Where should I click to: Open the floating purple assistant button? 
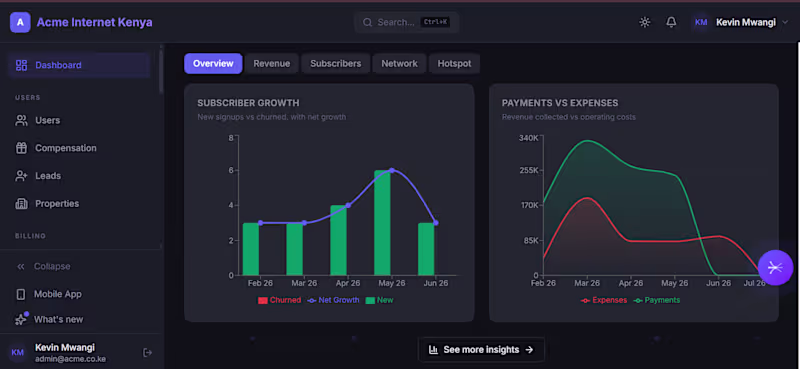[776, 267]
